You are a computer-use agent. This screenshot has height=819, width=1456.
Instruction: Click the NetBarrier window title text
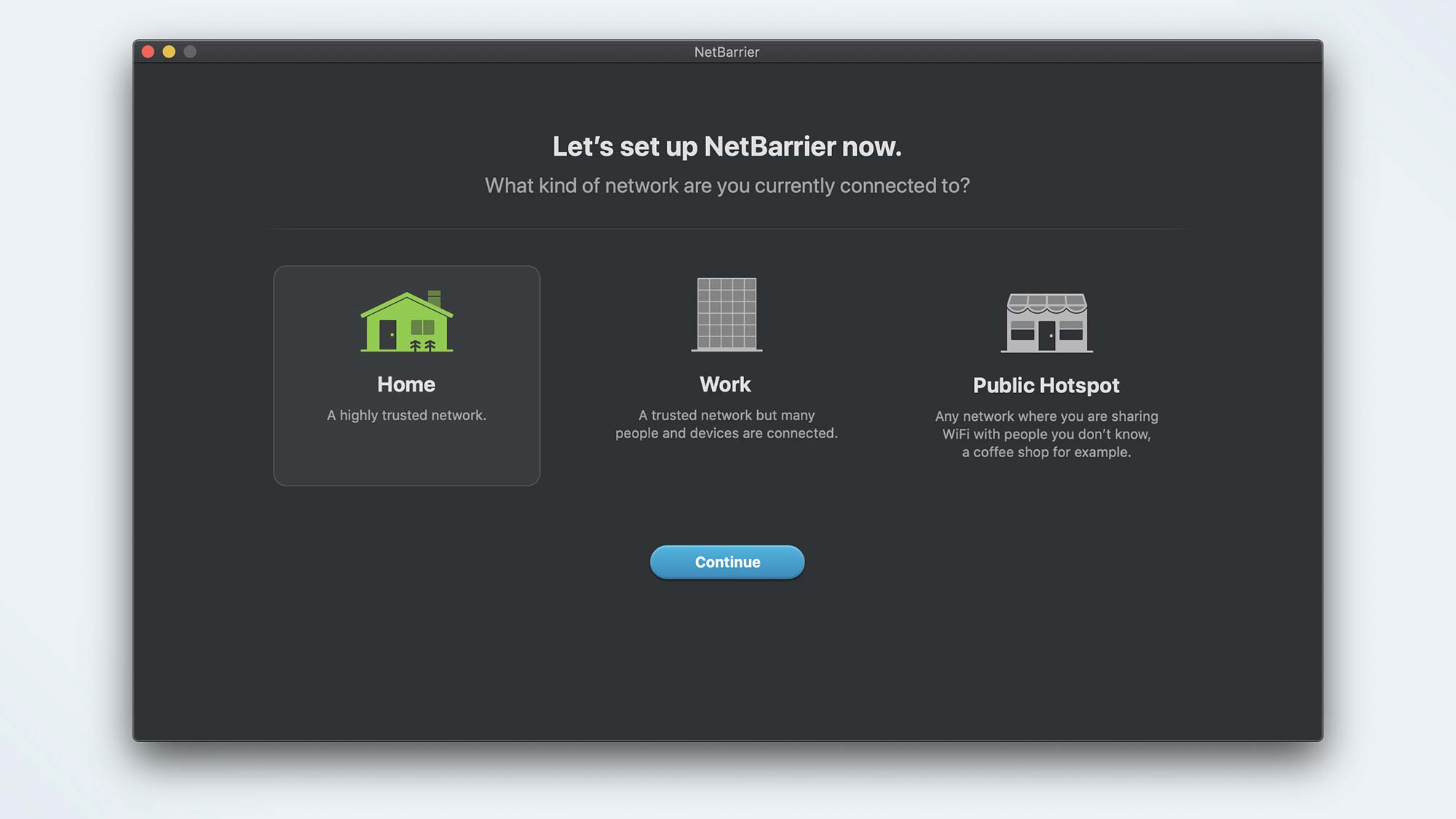(727, 52)
